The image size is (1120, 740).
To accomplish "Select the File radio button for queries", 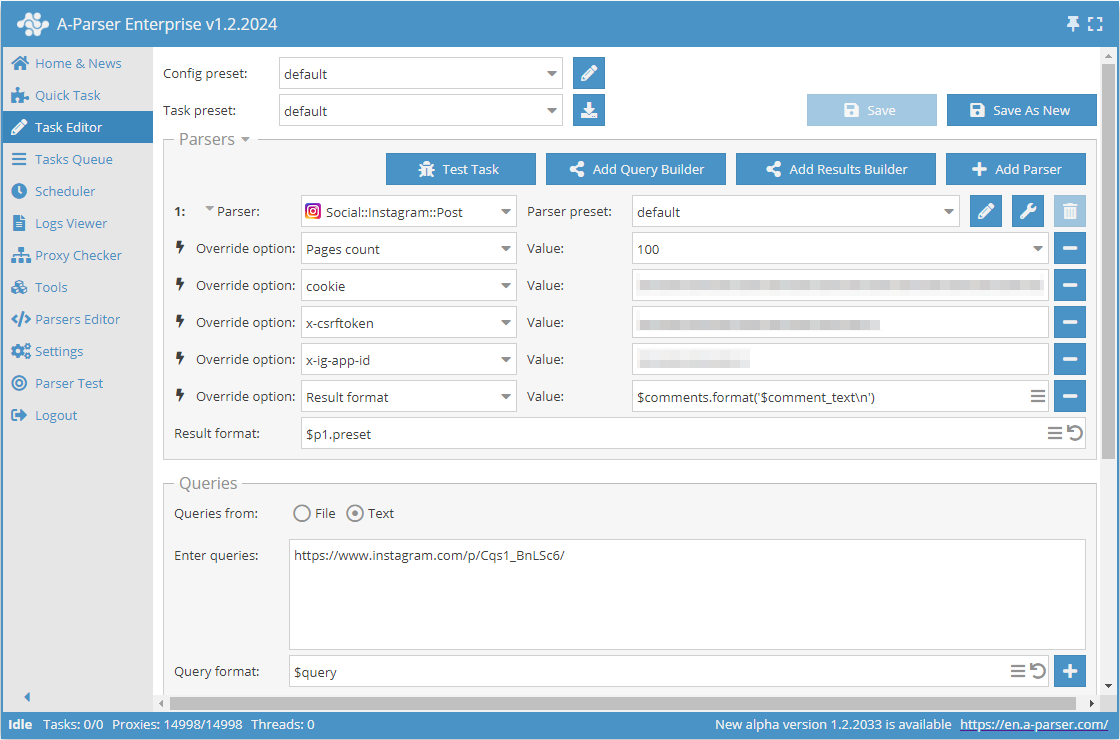I will [x=302, y=514].
